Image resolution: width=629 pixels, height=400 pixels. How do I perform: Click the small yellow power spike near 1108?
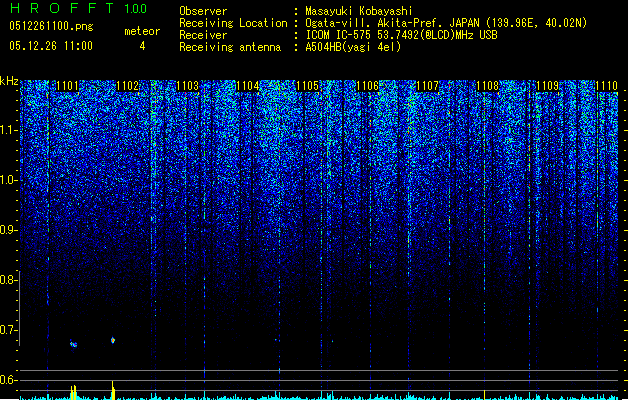pyautogui.click(x=485, y=394)
